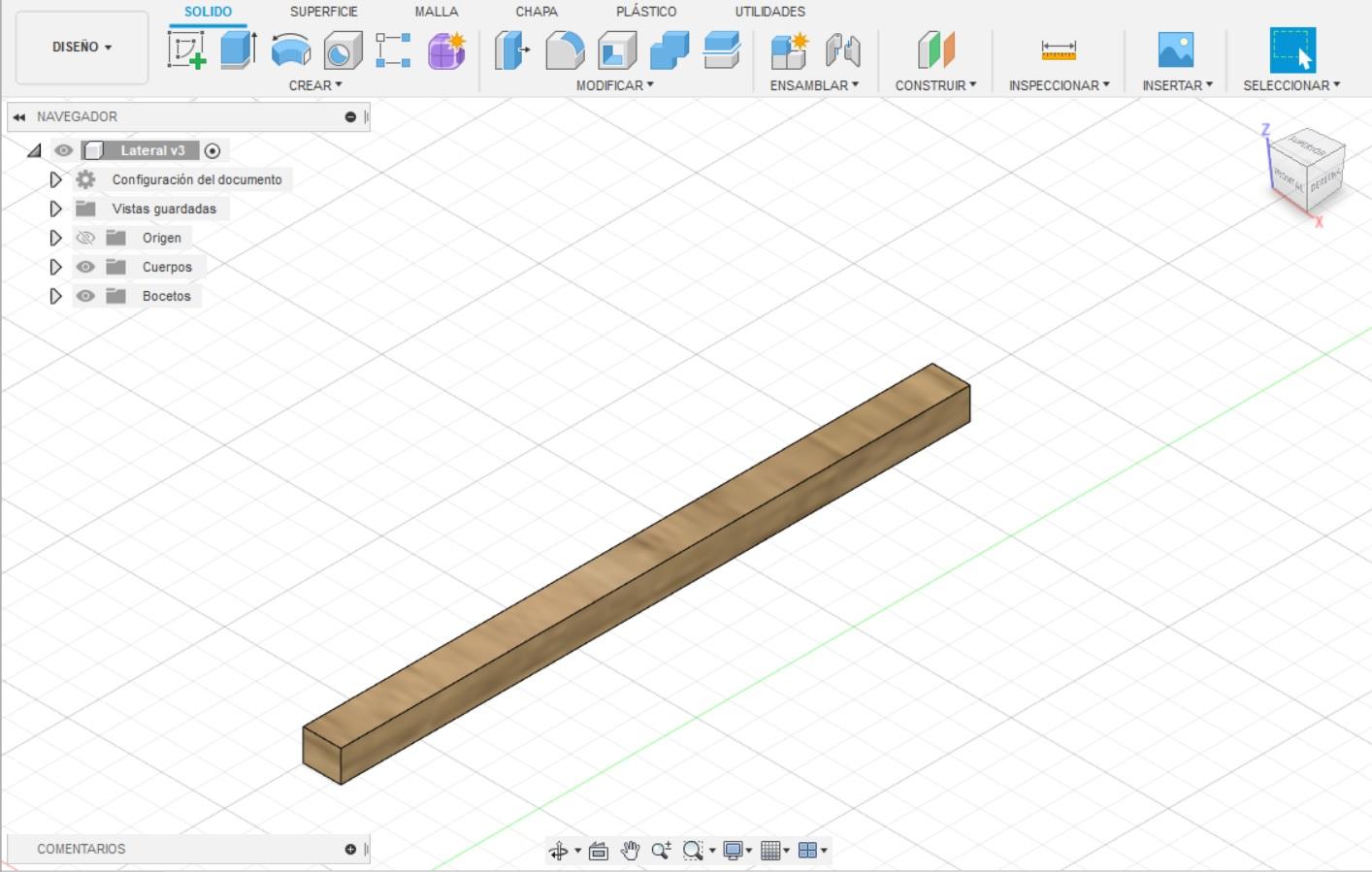1372x872 pixels.
Task: Open the INSPECCIONAR dropdown menu
Action: [x=1059, y=85]
